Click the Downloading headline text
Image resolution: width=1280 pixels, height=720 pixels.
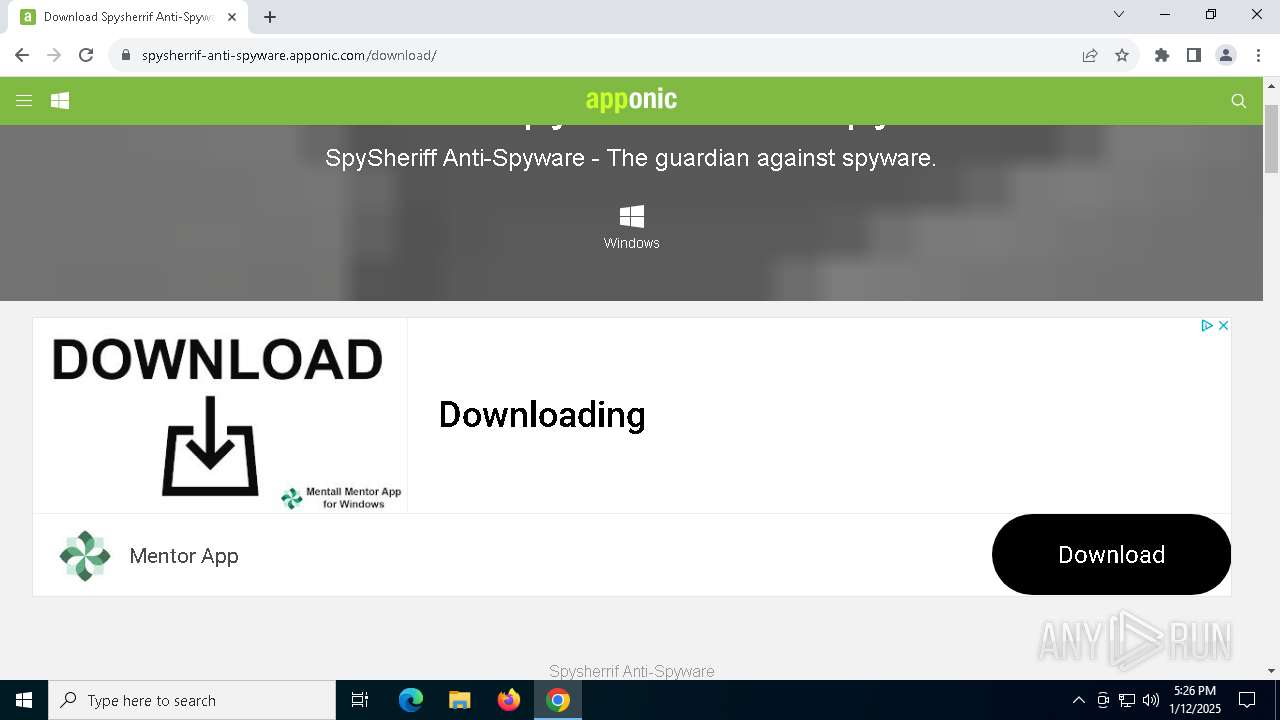(542, 414)
